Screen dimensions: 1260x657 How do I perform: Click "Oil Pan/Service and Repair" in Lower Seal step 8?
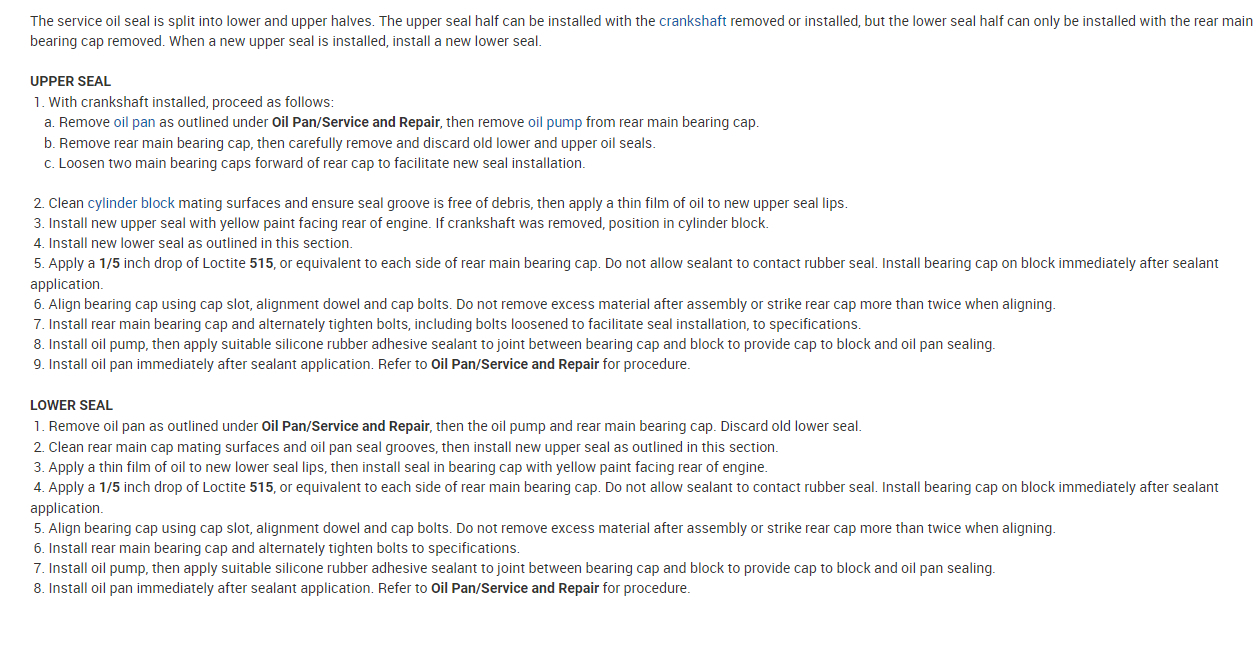pyautogui.click(x=515, y=588)
